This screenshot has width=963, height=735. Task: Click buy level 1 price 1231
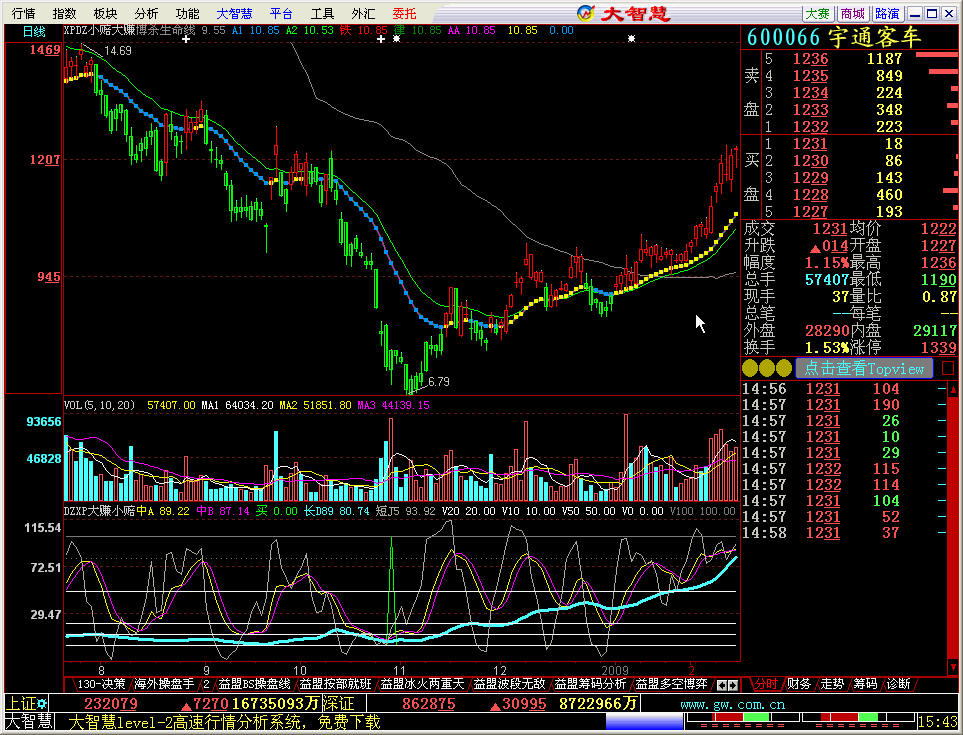(810, 144)
